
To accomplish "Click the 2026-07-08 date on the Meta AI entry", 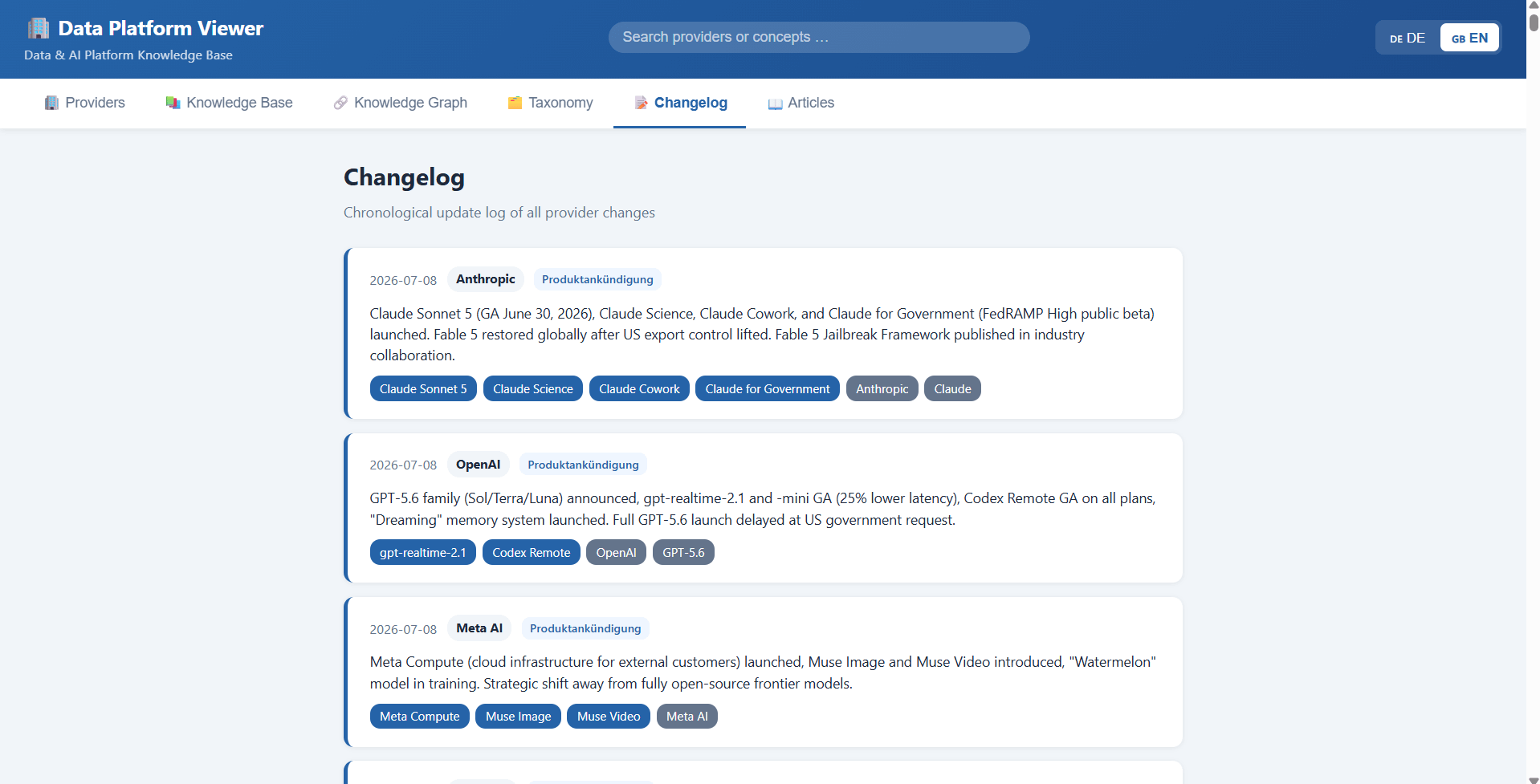I will tap(403, 629).
